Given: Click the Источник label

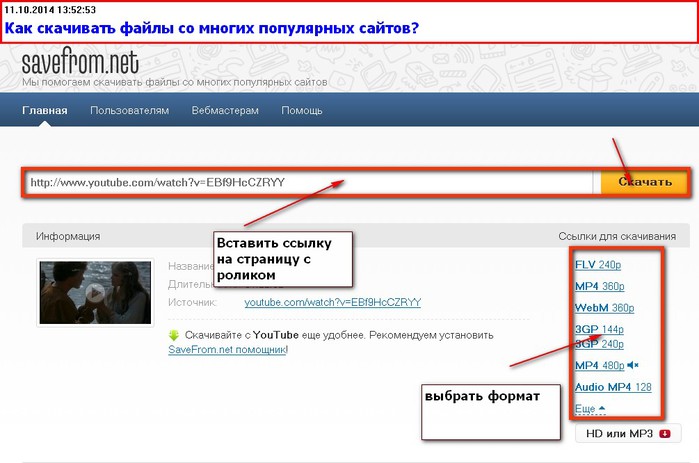Looking at the screenshot, I should point(192,302).
